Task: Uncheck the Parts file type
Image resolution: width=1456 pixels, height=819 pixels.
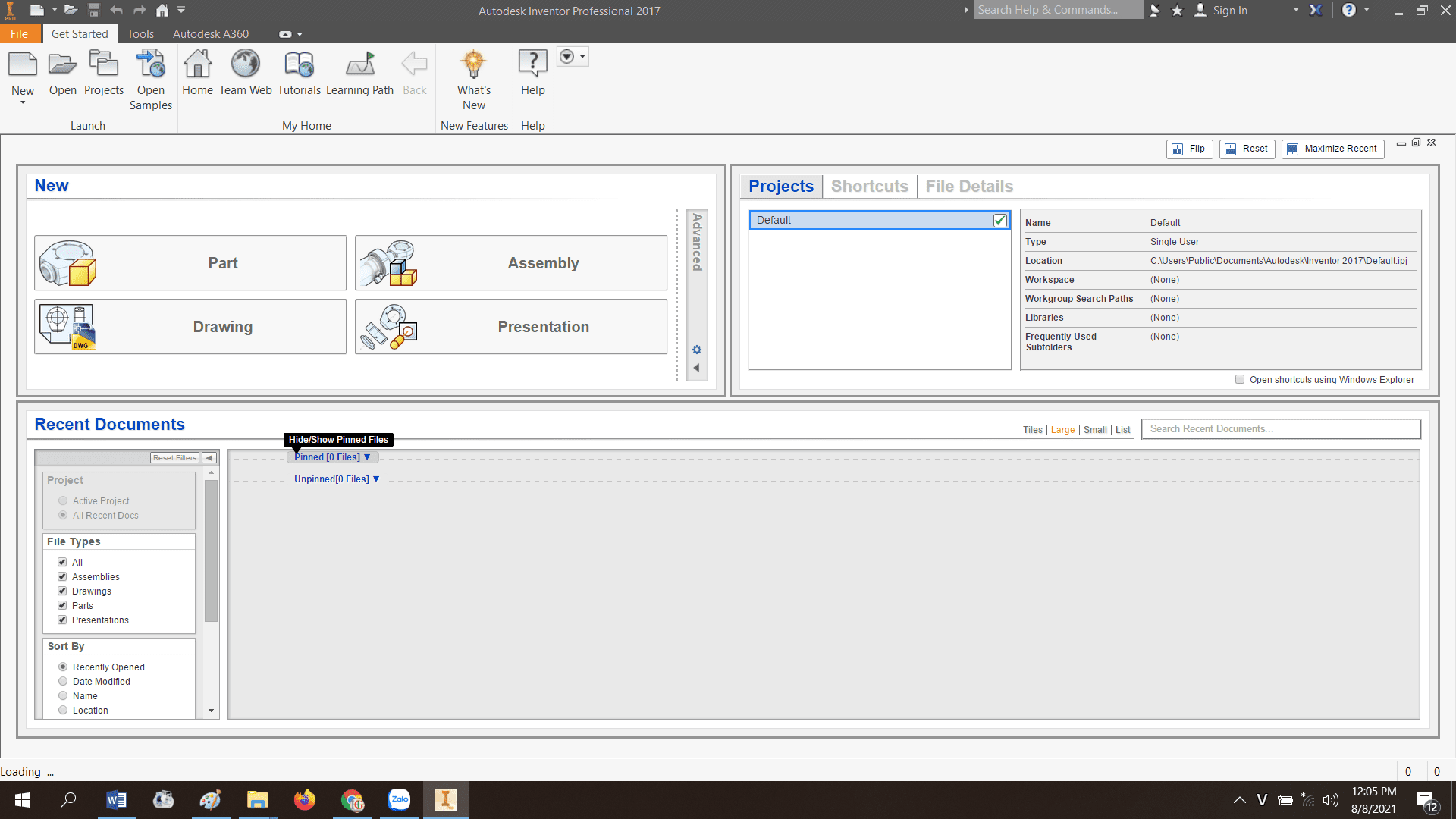Action: pyautogui.click(x=62, y=606)
